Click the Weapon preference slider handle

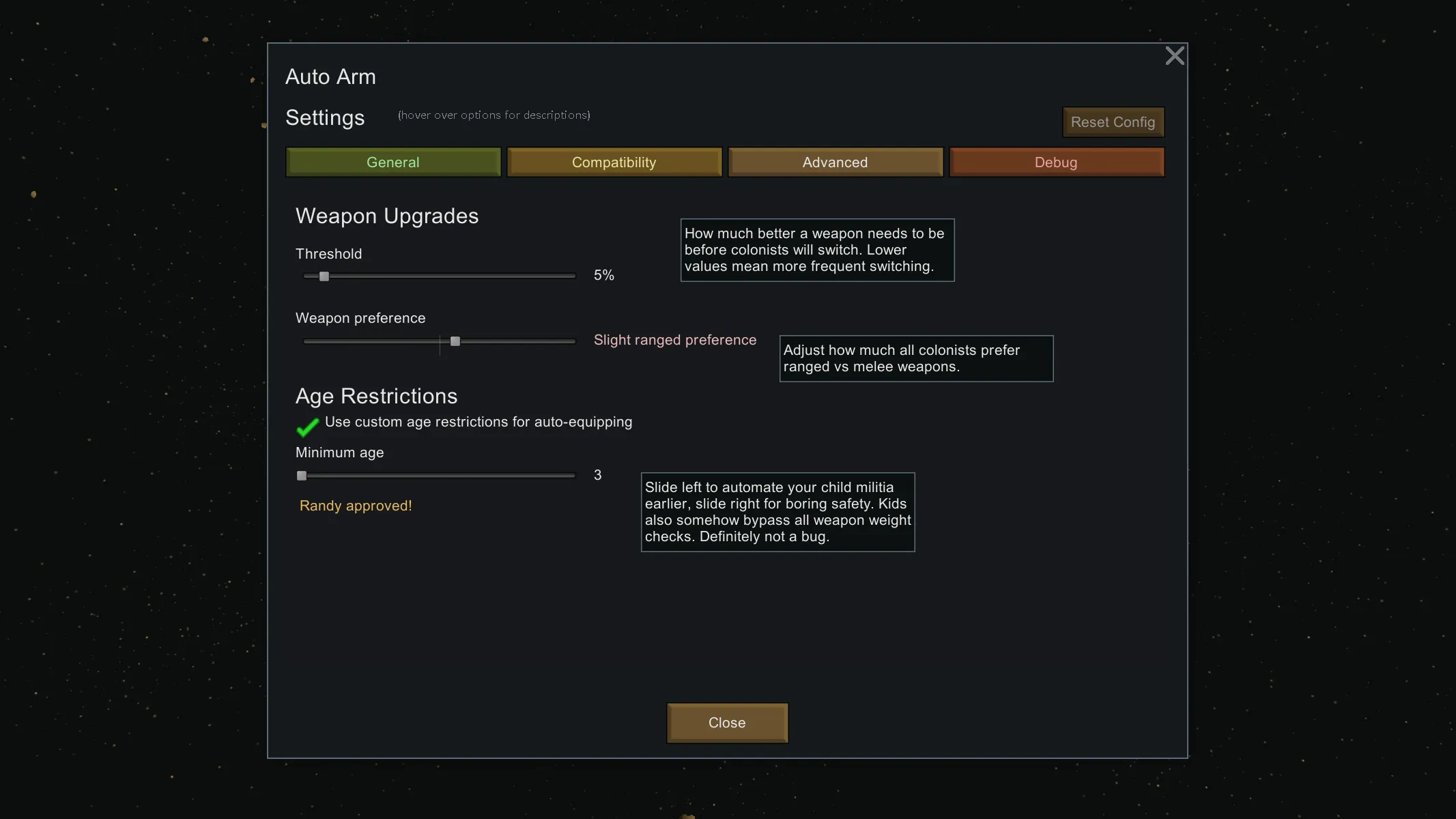coord(455,341)
